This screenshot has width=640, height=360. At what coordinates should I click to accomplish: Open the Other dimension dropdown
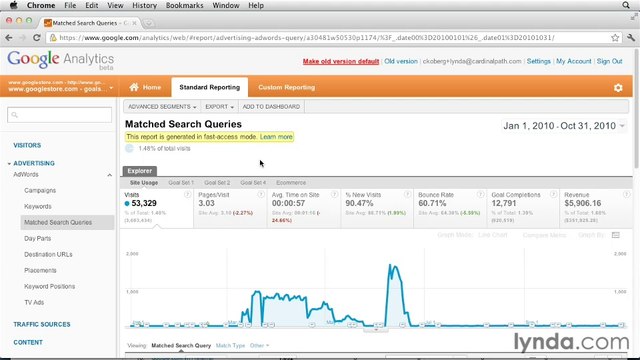point(259,345)
